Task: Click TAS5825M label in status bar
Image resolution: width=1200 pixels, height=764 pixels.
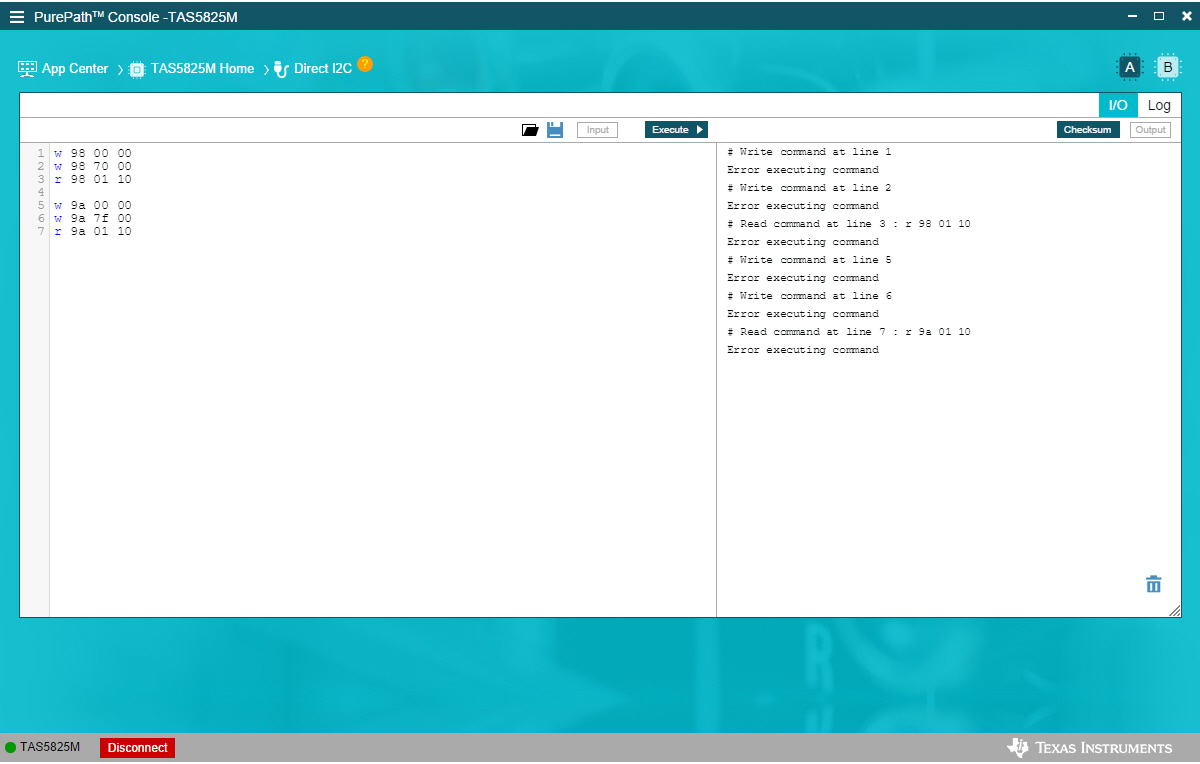Action: click(x=50, y=747)
